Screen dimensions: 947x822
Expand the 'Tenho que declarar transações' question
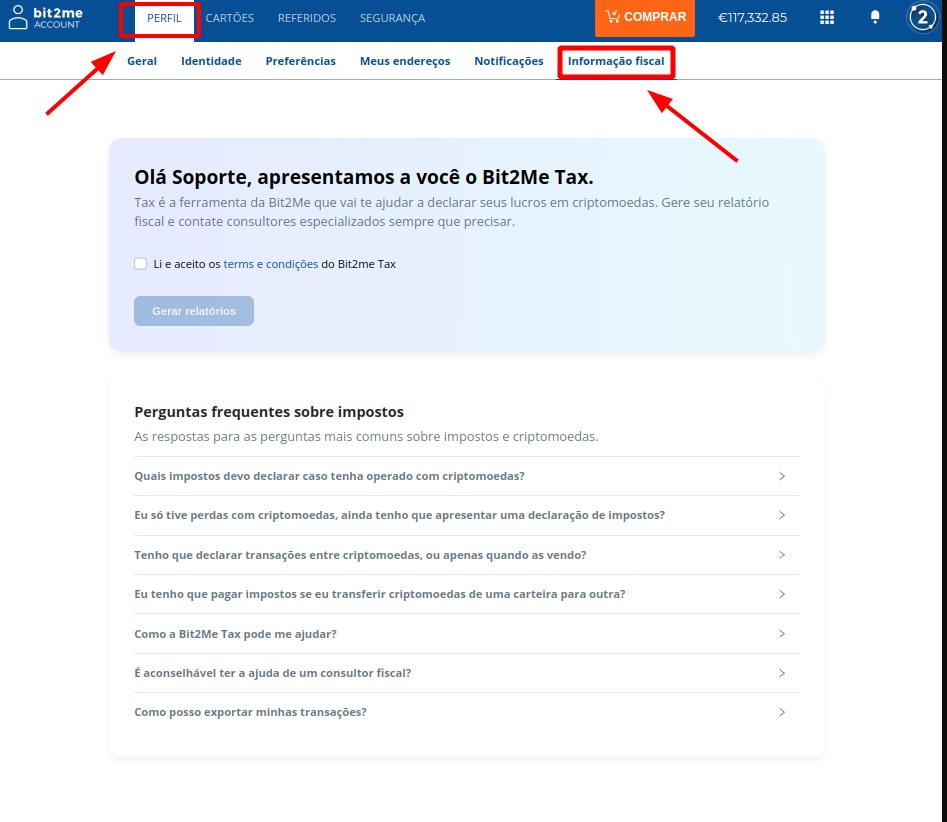pyautogui.click(x=467, y=555)
